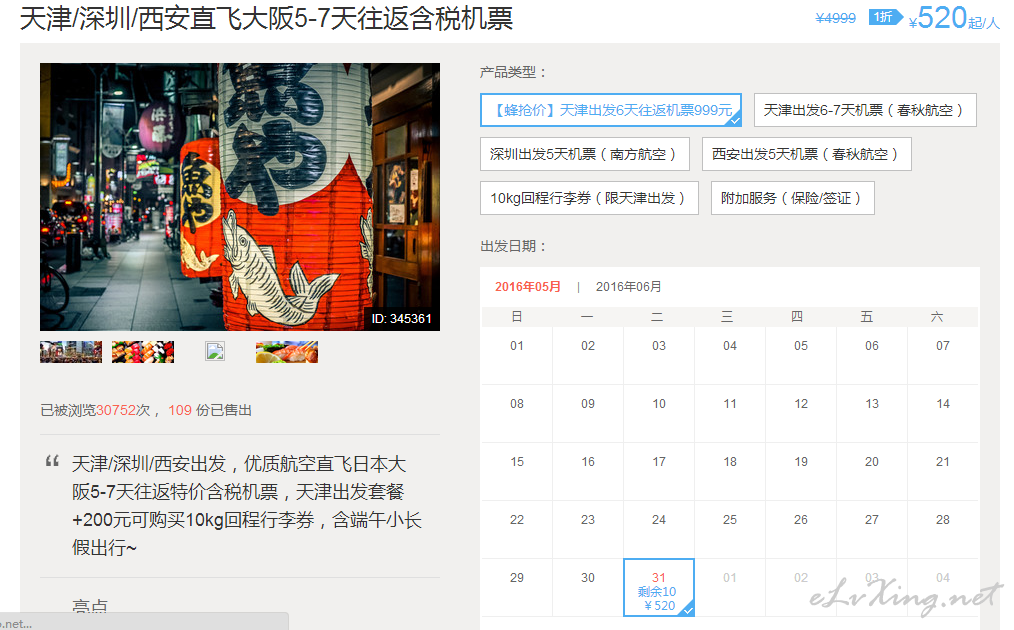Click the 三 weekday column header
The height and width of the screenshot is (630, 1014).
pos(727,316)
